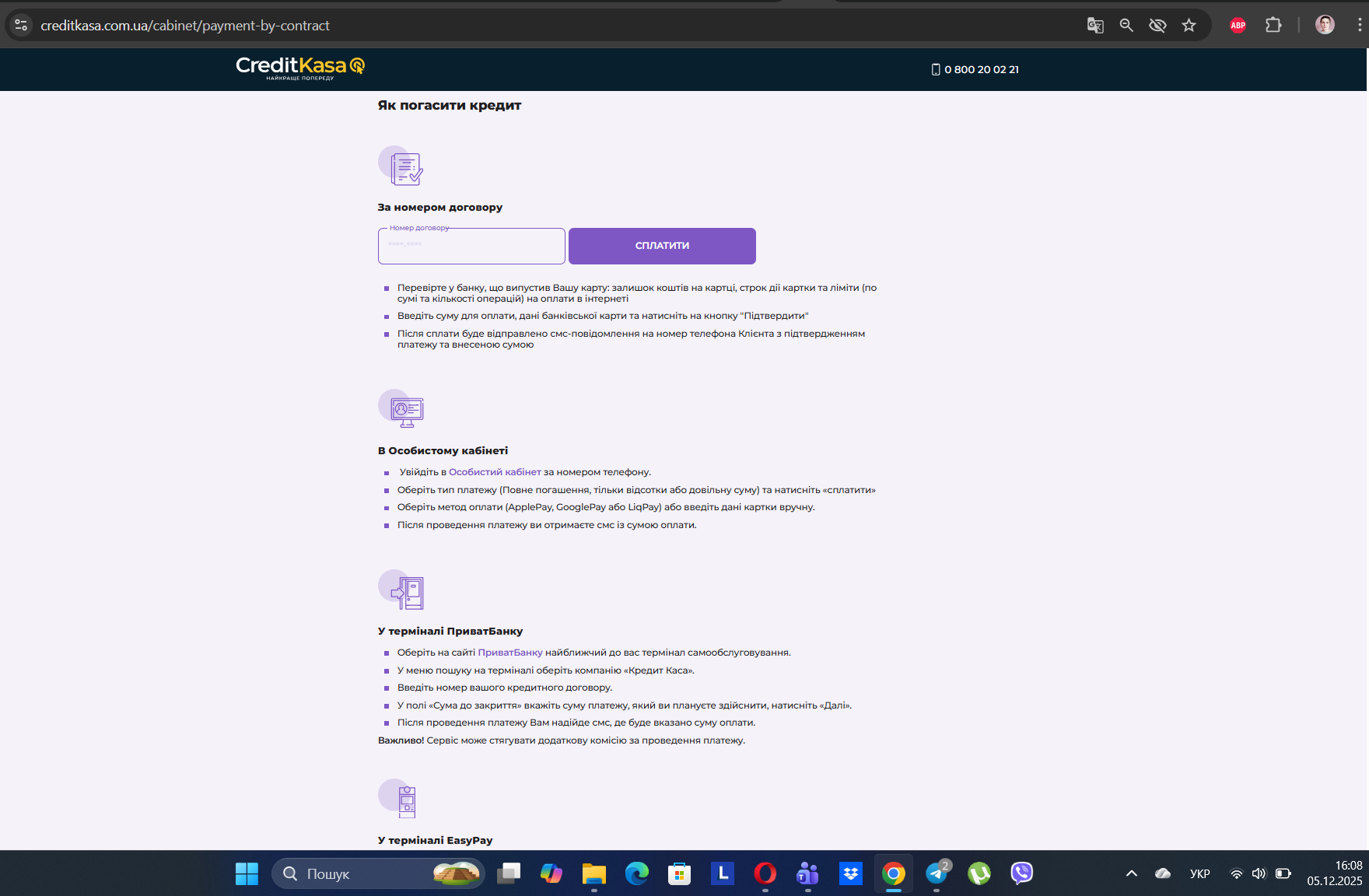Screen dimensions: 1369x896
Task: Open Task View on the taskbar
Action: click(509, 873)
